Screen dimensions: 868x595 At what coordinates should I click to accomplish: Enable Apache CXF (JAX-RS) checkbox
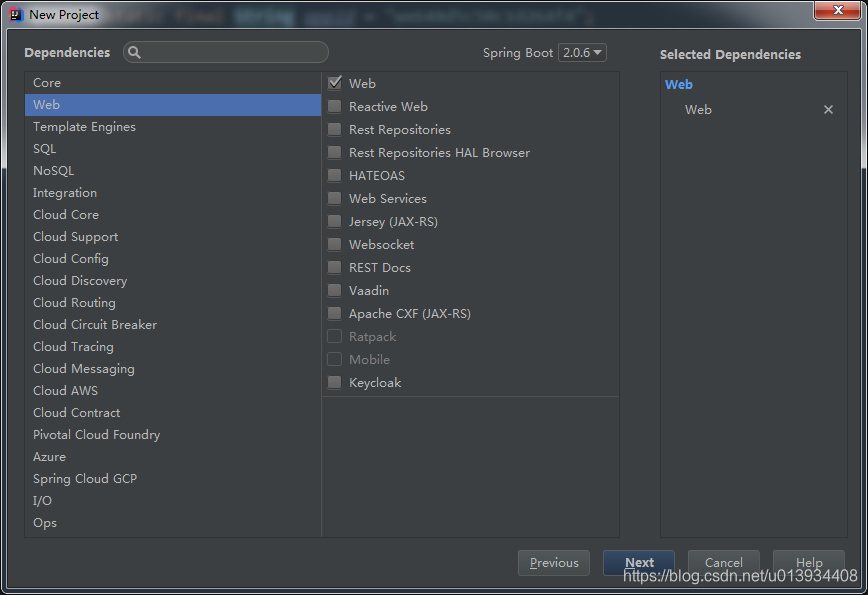pyautogui.click(x=334, y=313)
